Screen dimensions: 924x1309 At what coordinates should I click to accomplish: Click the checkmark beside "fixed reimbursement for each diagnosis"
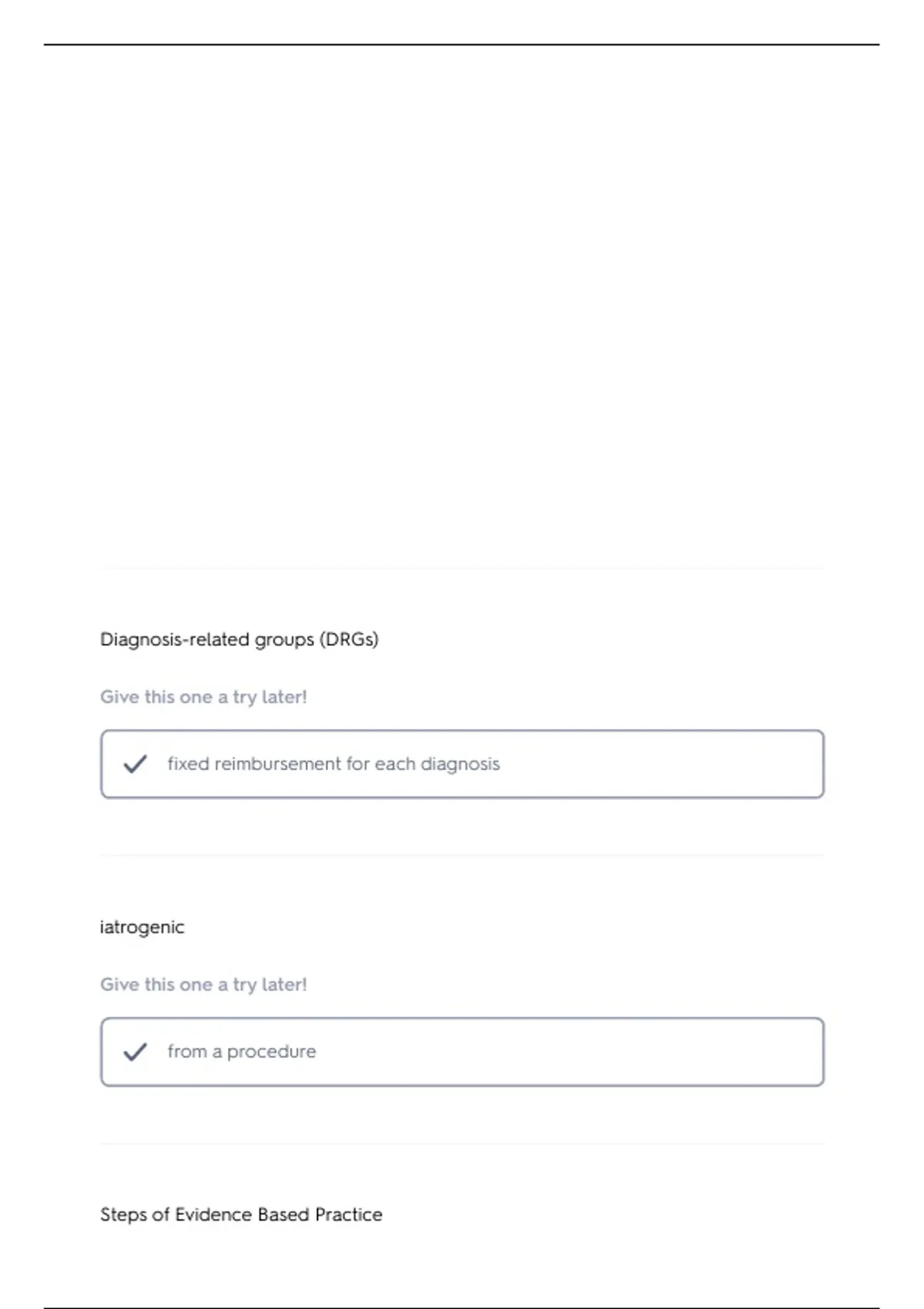pos(135,764)
